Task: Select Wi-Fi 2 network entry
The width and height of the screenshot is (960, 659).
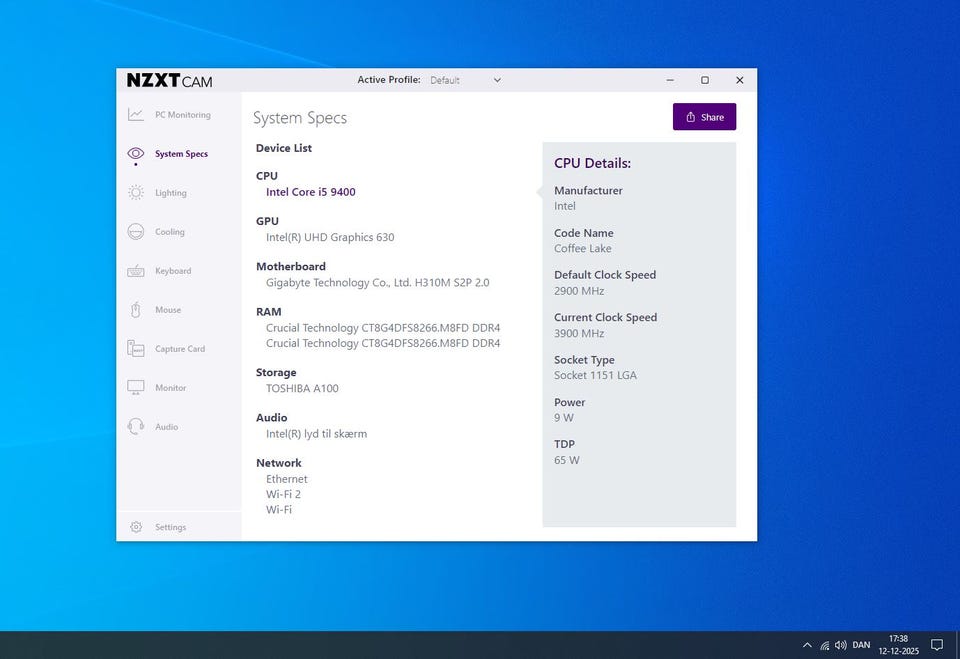Action: point(283,494)
